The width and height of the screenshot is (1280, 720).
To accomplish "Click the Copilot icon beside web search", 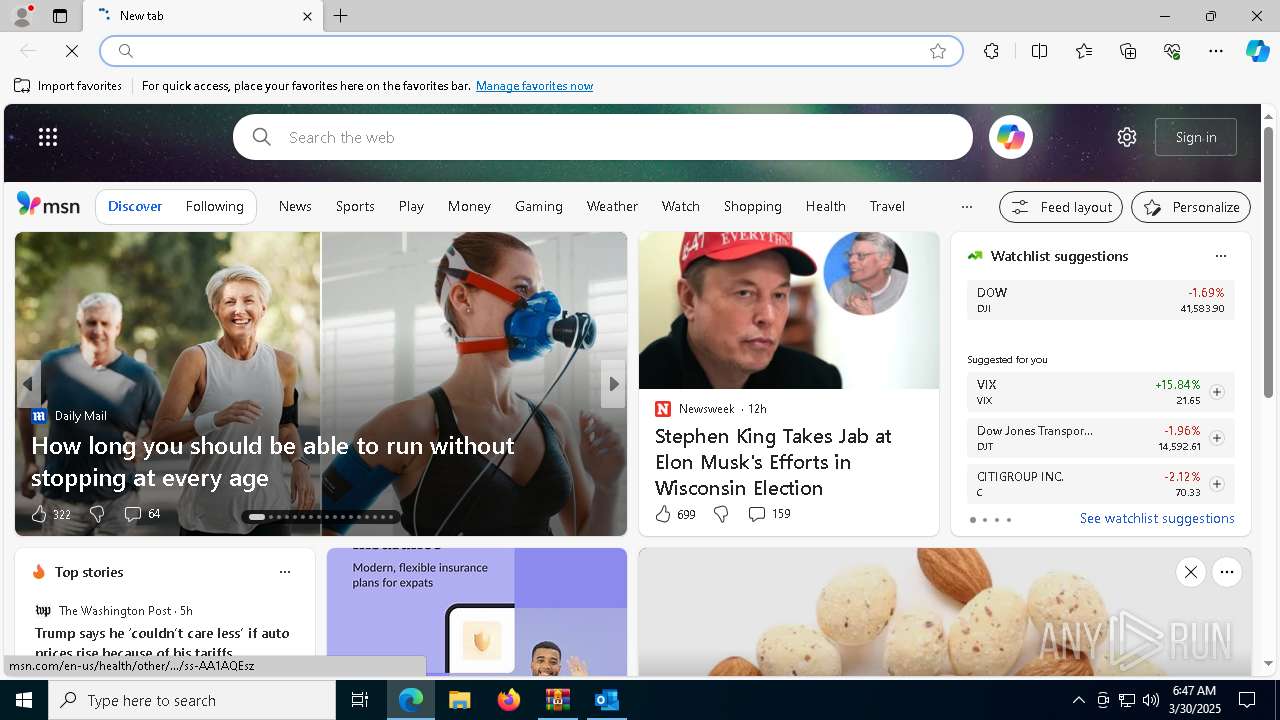I will 1010,137.
